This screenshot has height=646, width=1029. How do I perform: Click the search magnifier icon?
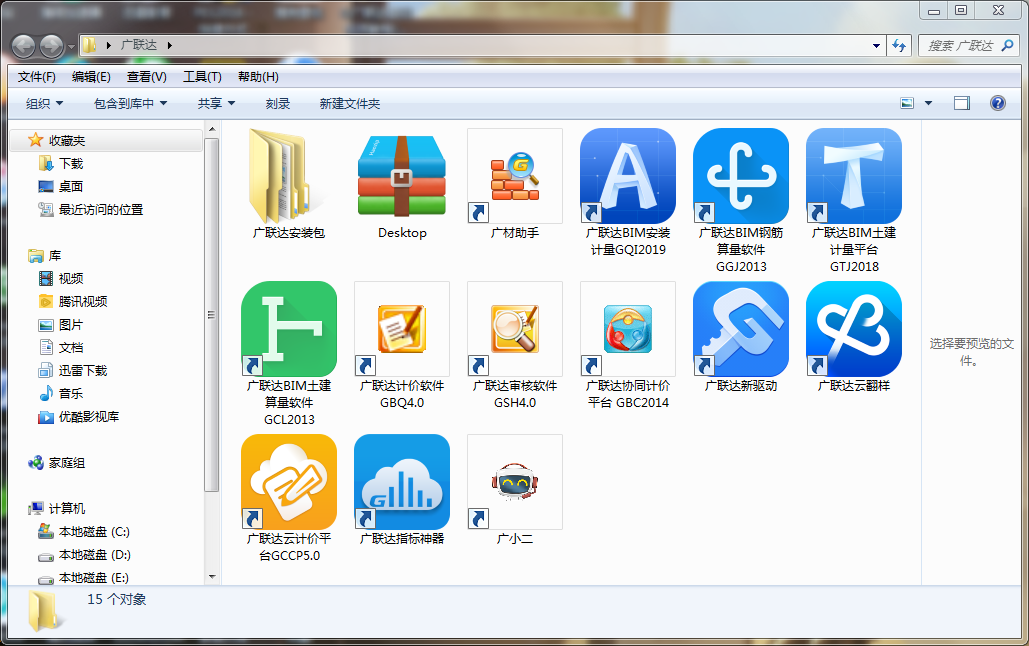pos(1008,45)
